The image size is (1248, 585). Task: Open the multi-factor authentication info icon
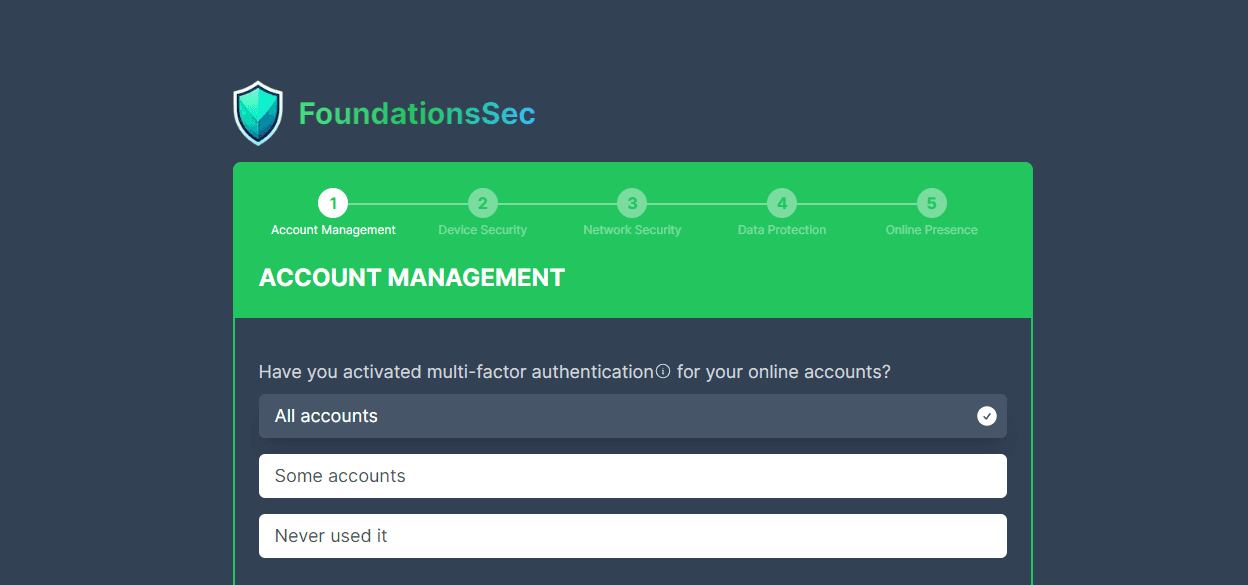coord(663,371)
